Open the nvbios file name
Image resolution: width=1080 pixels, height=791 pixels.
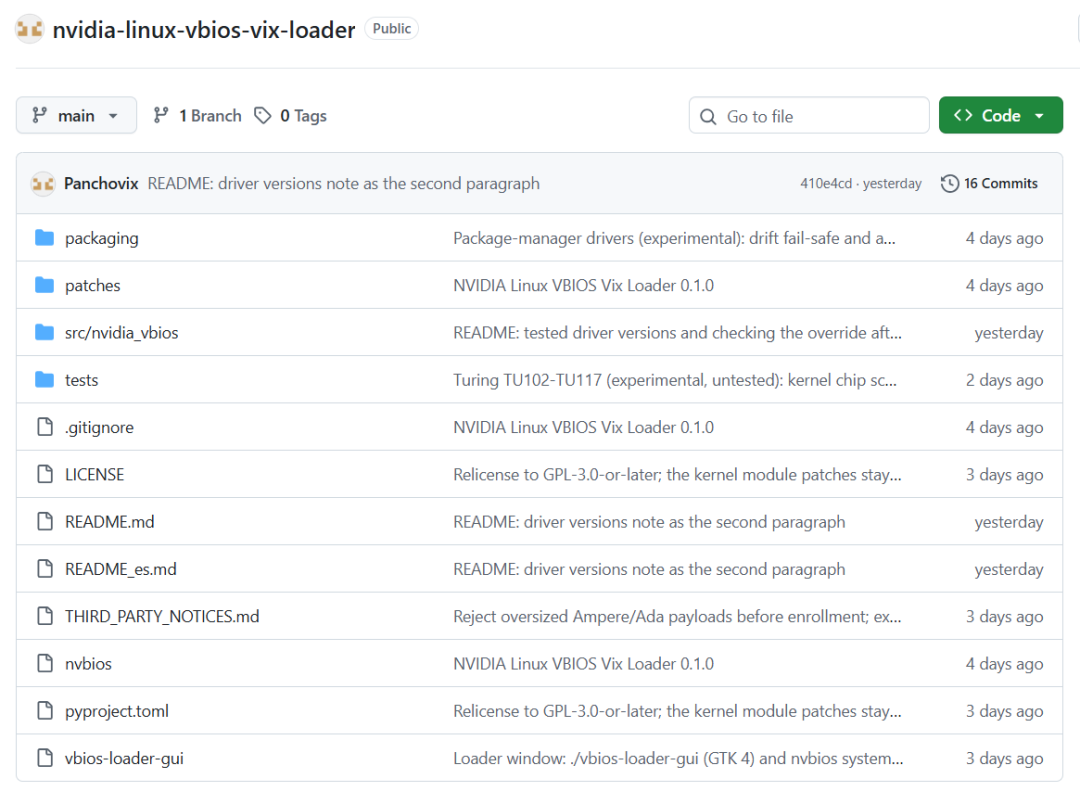[x=88, y=664]
